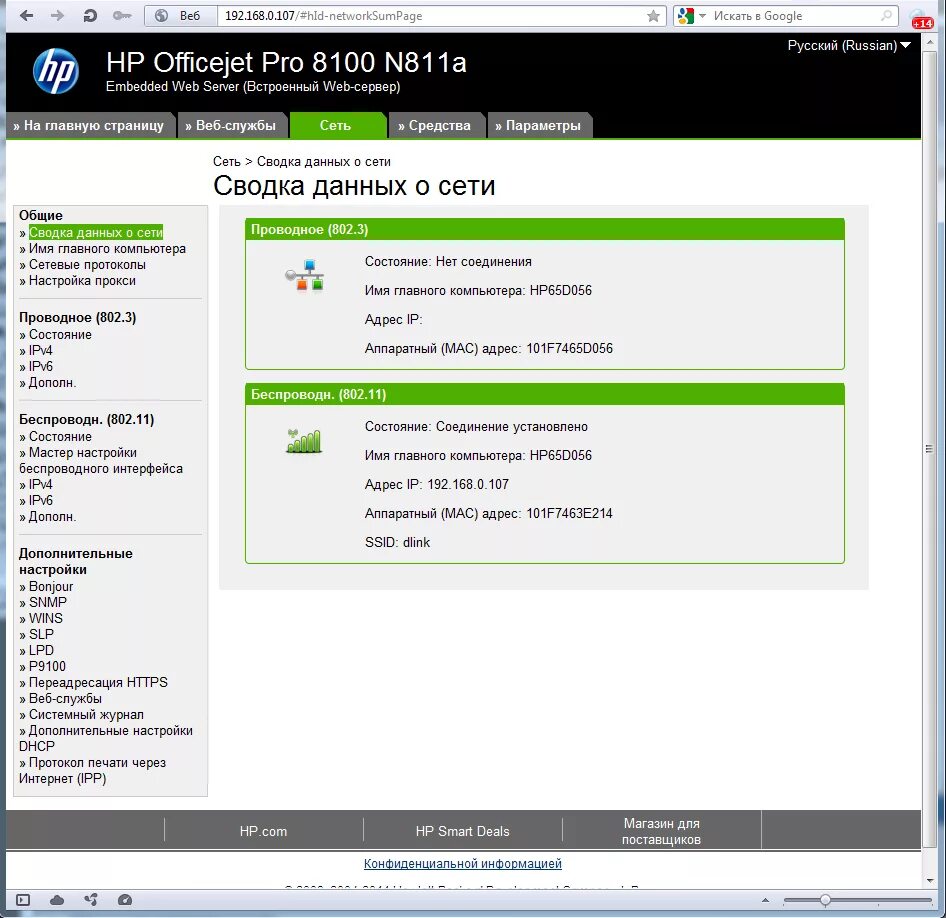Click the up arrow next to zoom slider
The height and width of the screenshot is (918, 946).
766,900
